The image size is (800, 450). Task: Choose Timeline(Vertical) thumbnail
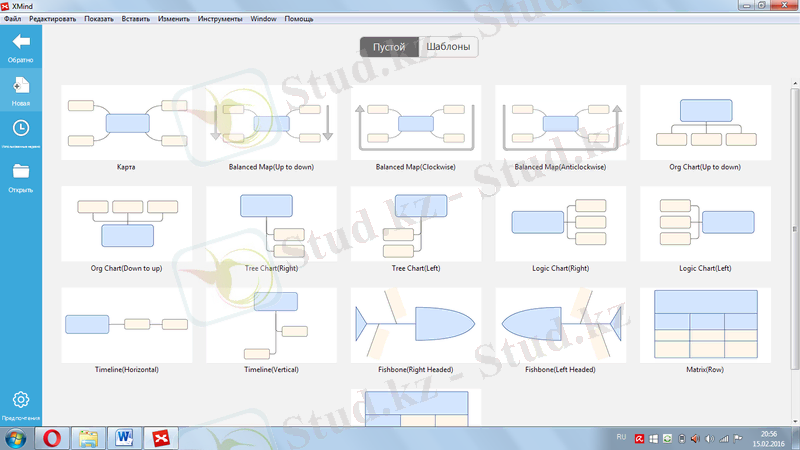click(x=271, y=325)
